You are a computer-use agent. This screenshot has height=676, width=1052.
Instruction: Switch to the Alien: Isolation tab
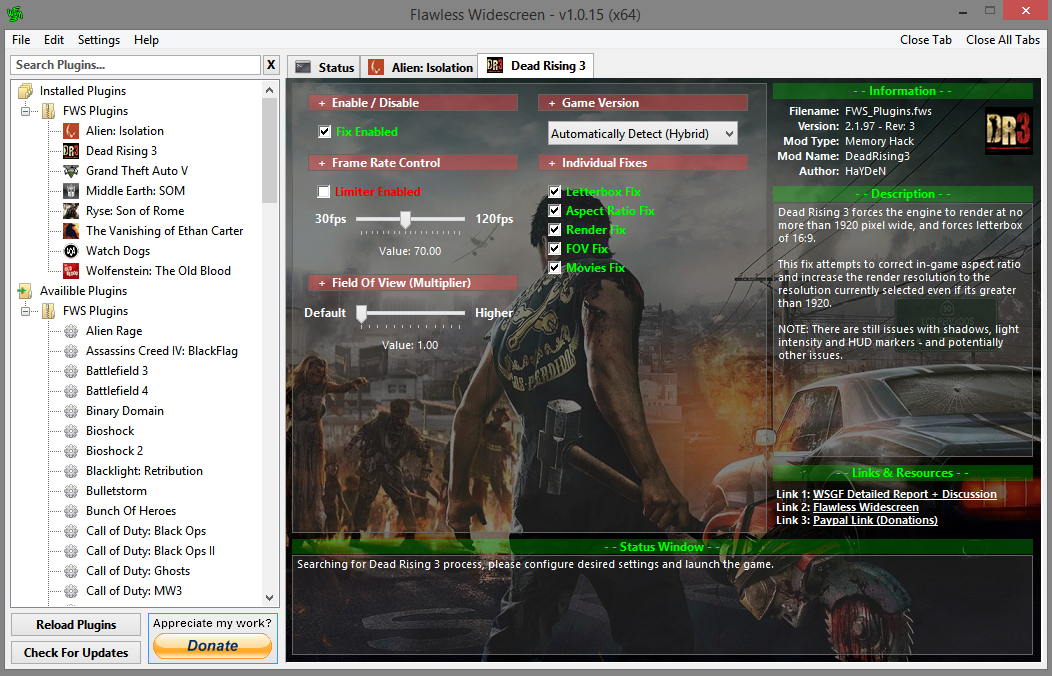tap(419, 67)
